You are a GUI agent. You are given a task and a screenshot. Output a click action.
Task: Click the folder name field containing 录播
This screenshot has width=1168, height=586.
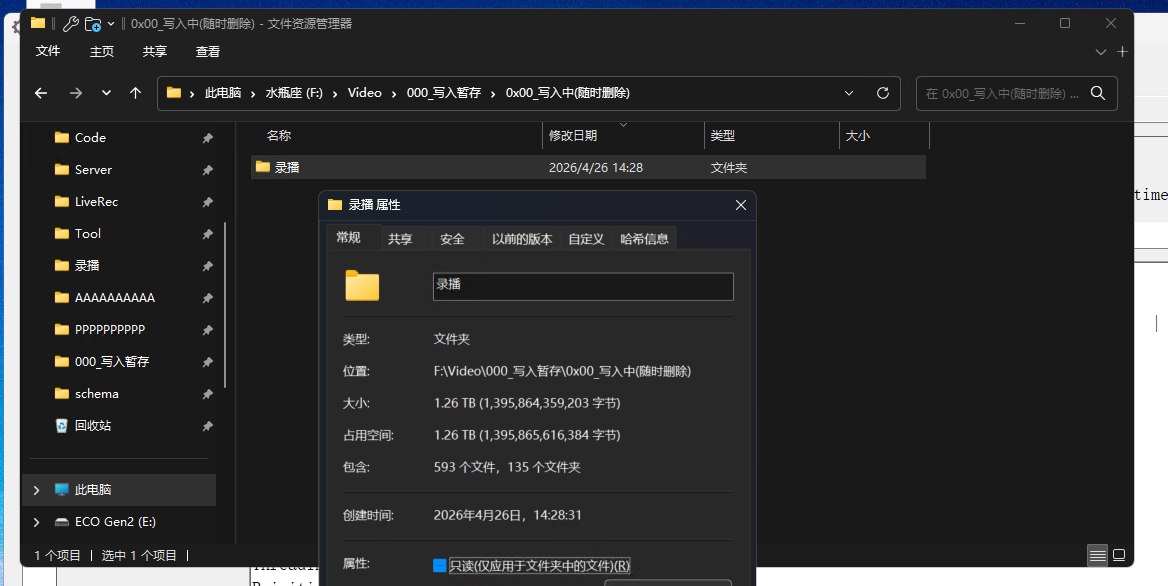583,287
